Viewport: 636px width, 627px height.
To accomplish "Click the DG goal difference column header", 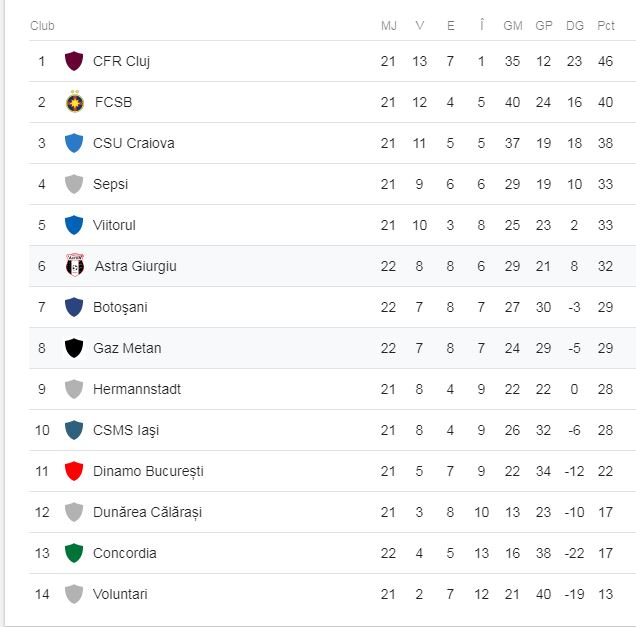I will pos(574,25).
